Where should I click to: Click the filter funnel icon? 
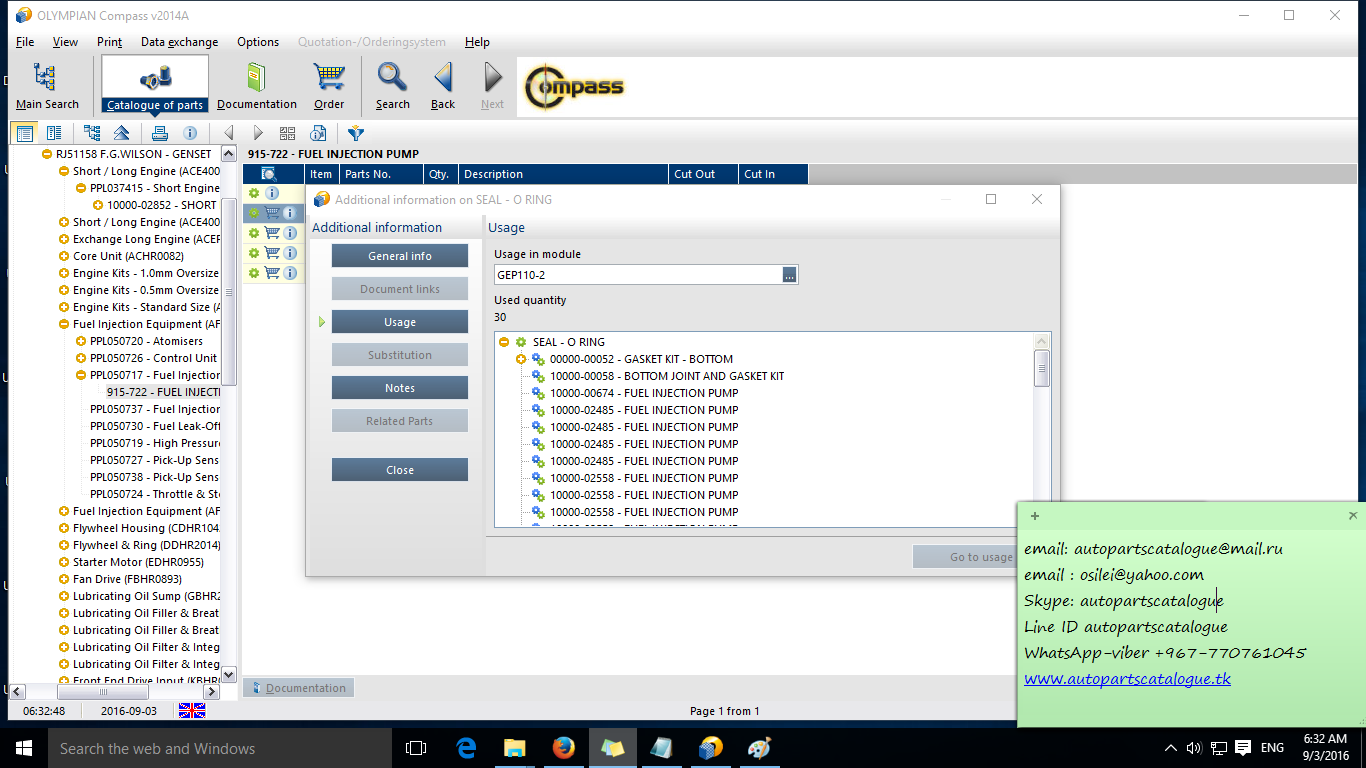click(356, 133)
